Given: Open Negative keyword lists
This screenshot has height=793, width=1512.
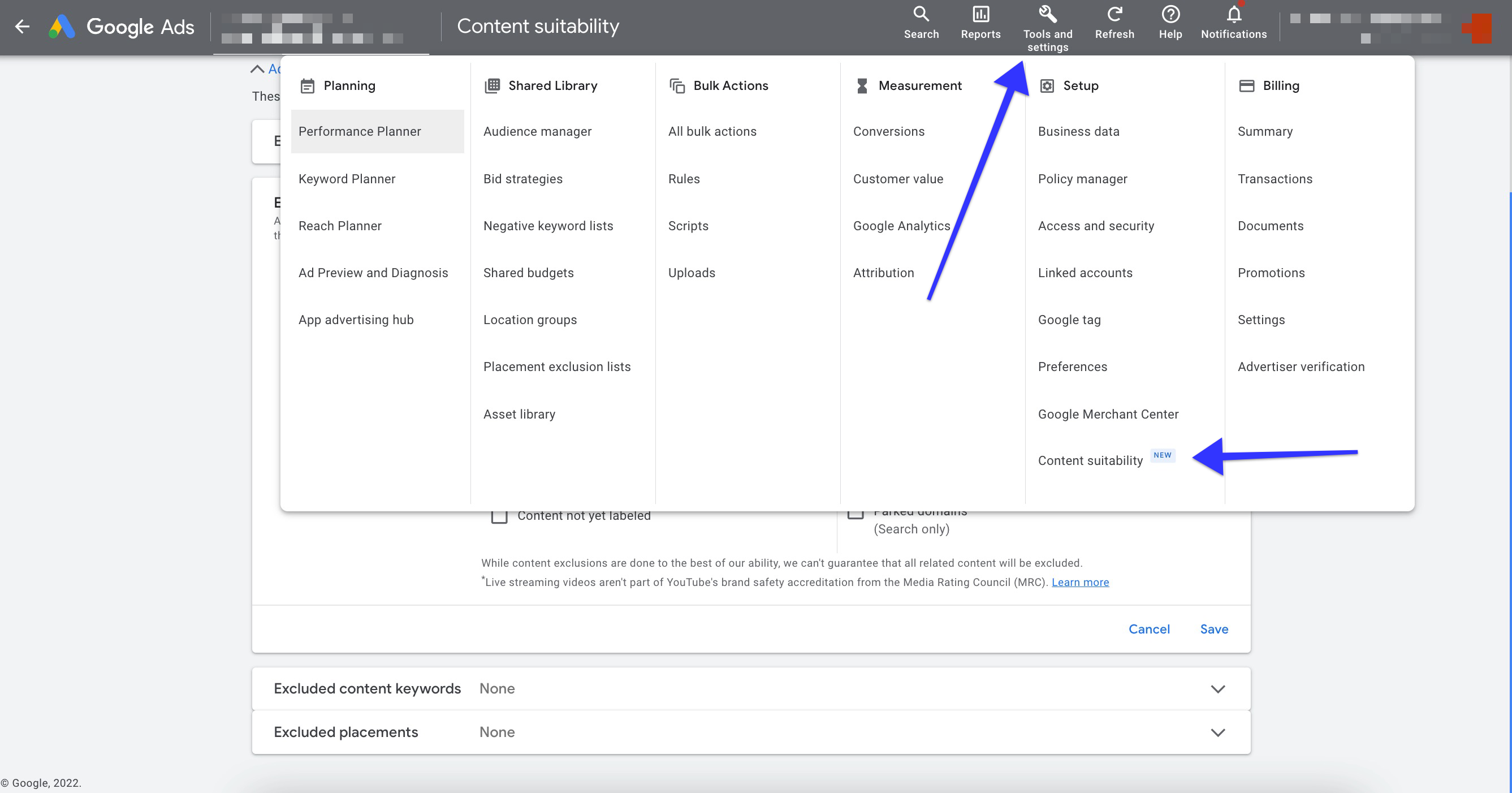Looking at the screenshot, I should coord(547,226).
